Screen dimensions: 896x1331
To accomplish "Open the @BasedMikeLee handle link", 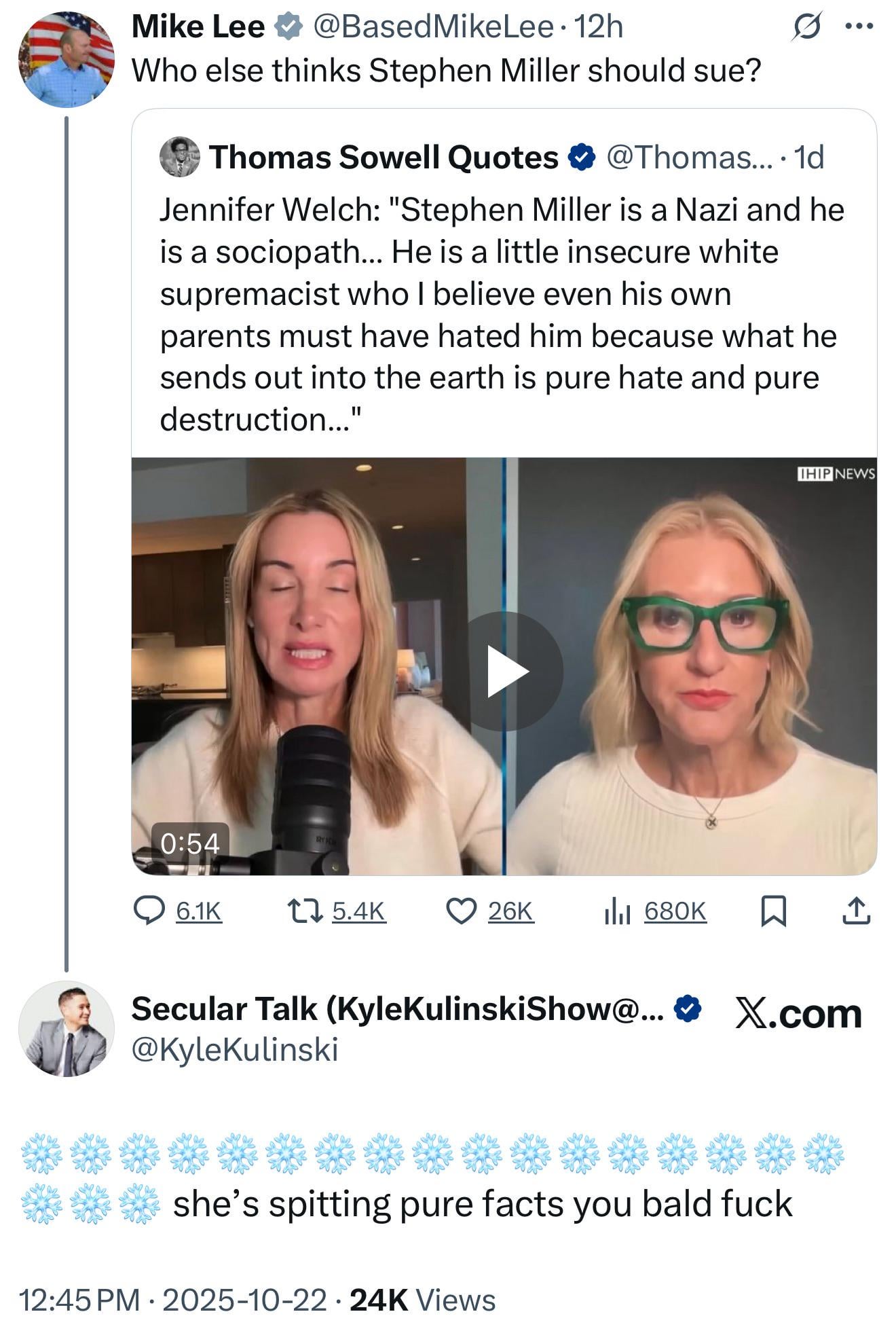I will pyautogui.click(x=432, y=26).
